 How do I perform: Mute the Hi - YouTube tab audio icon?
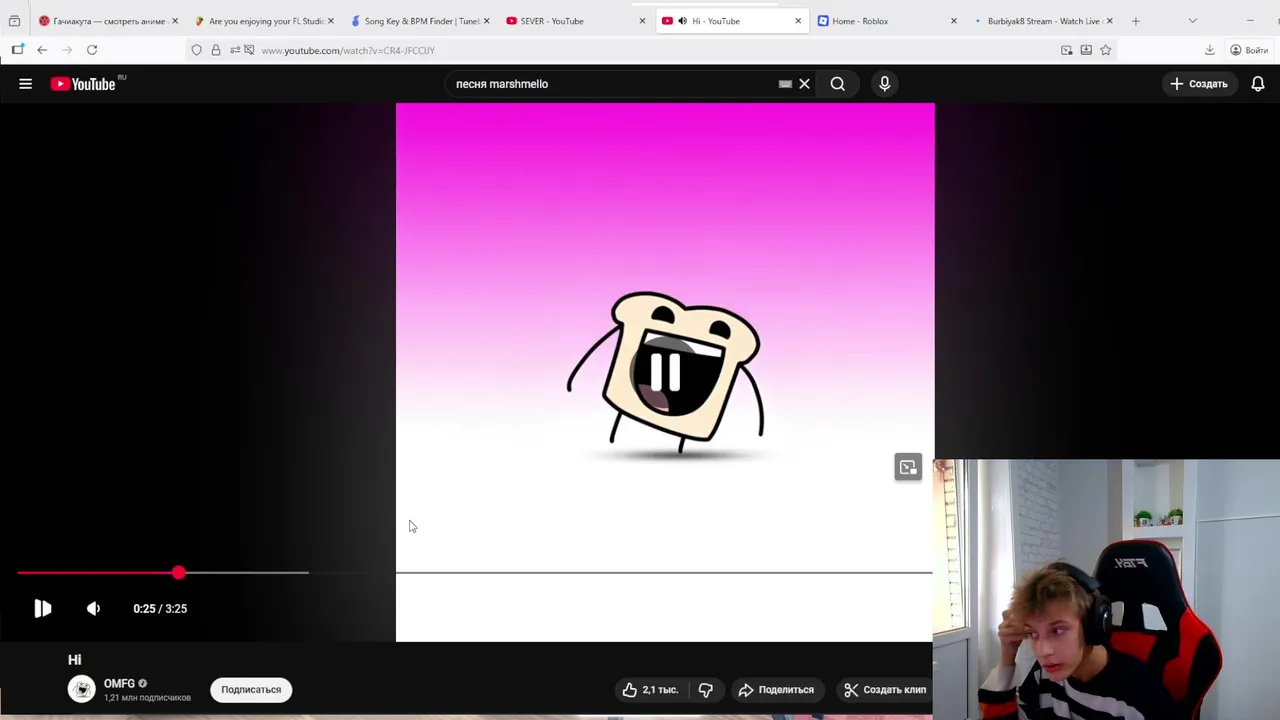[682, 21]
